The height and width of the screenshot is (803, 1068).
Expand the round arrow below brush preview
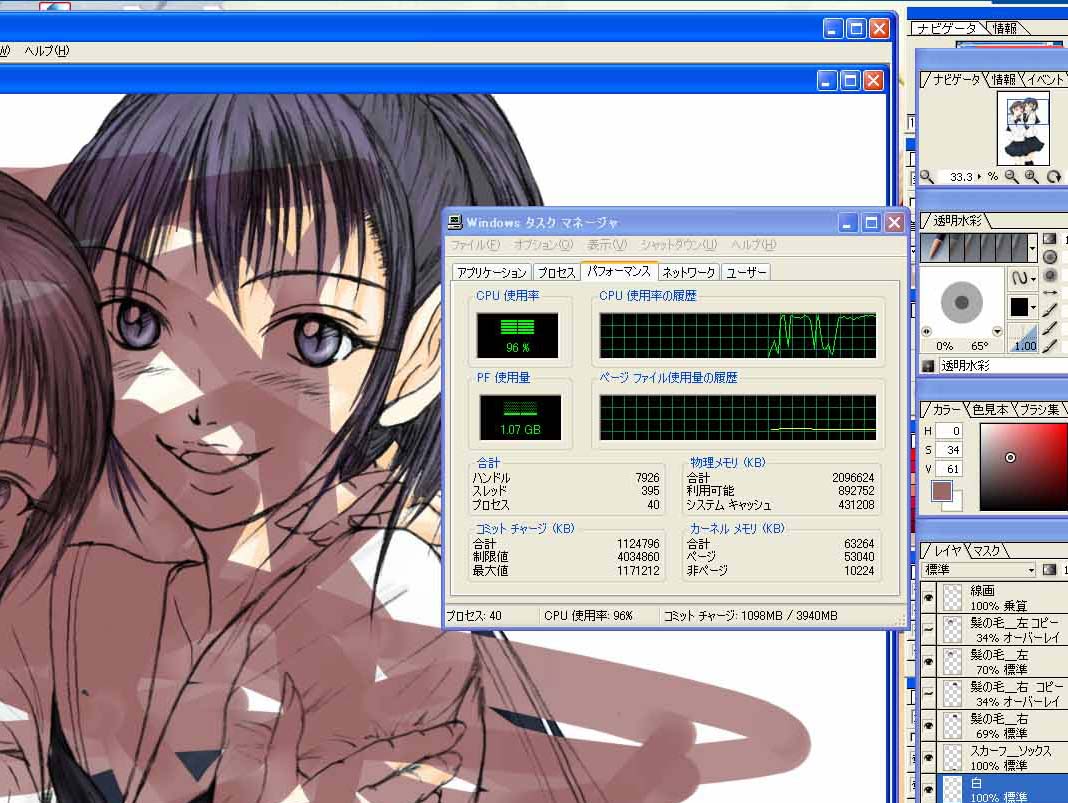point(997,332)
